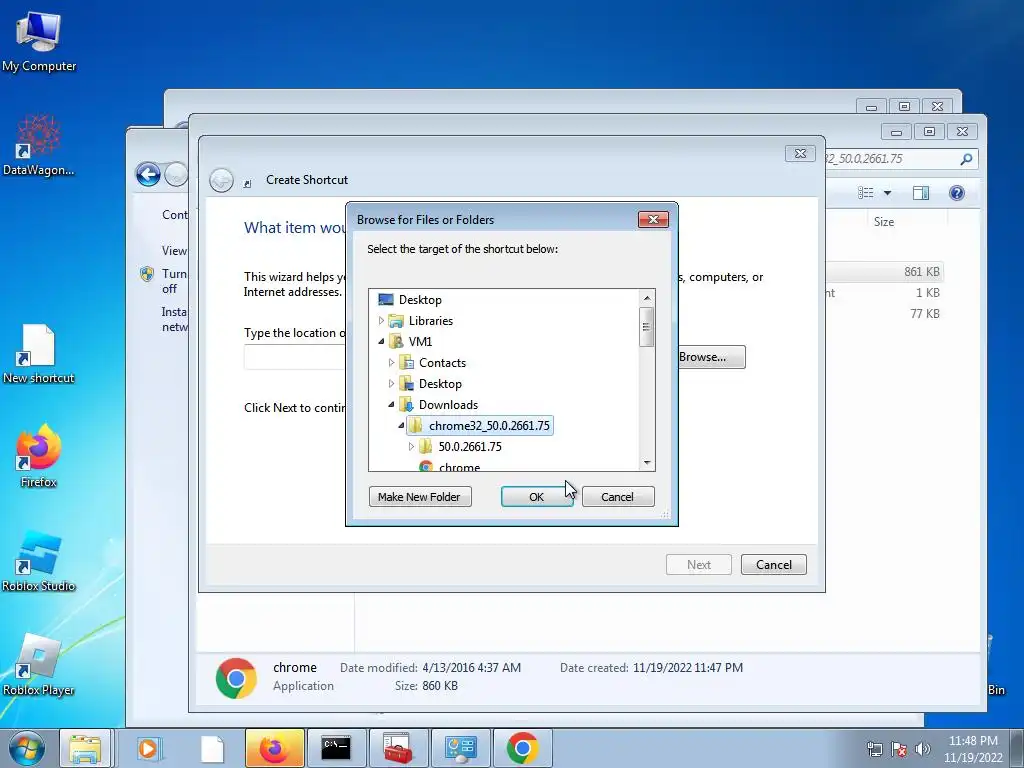Click the taskbar clock showing 11:48 PM

[x=972, y=748]
